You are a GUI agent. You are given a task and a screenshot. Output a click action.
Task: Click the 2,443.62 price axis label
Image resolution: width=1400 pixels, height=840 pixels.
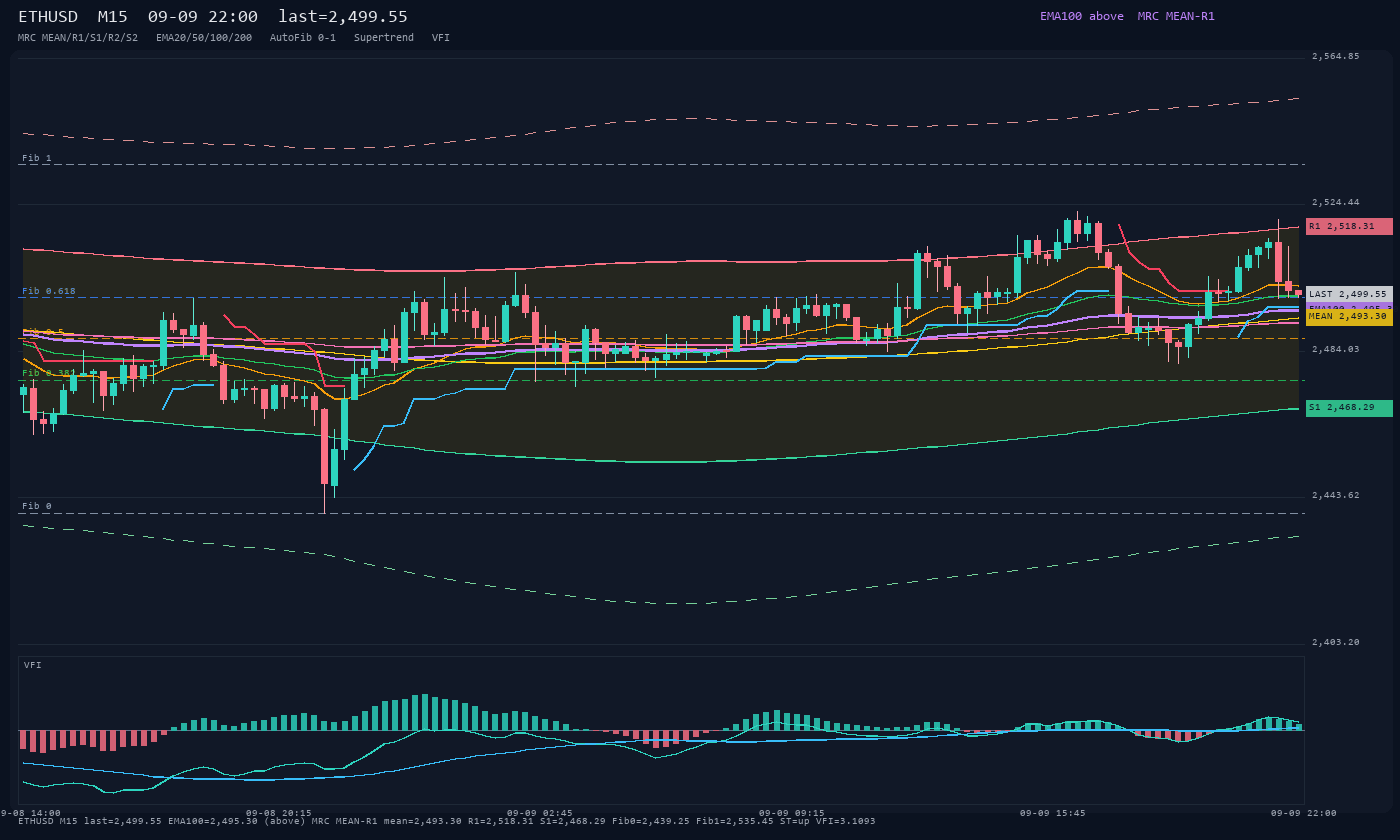click(x=1335, y=495)
